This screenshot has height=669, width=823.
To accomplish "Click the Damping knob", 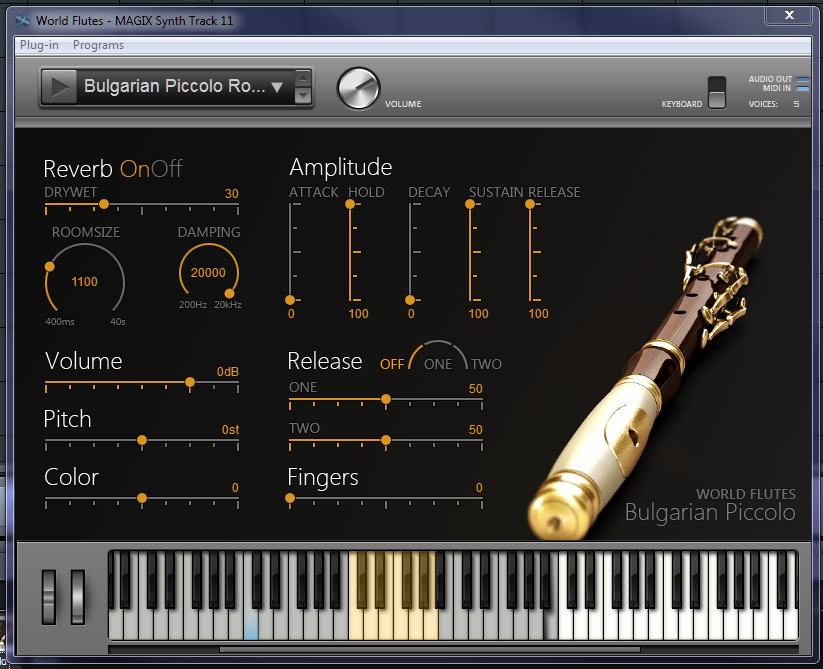I will 209,273.
